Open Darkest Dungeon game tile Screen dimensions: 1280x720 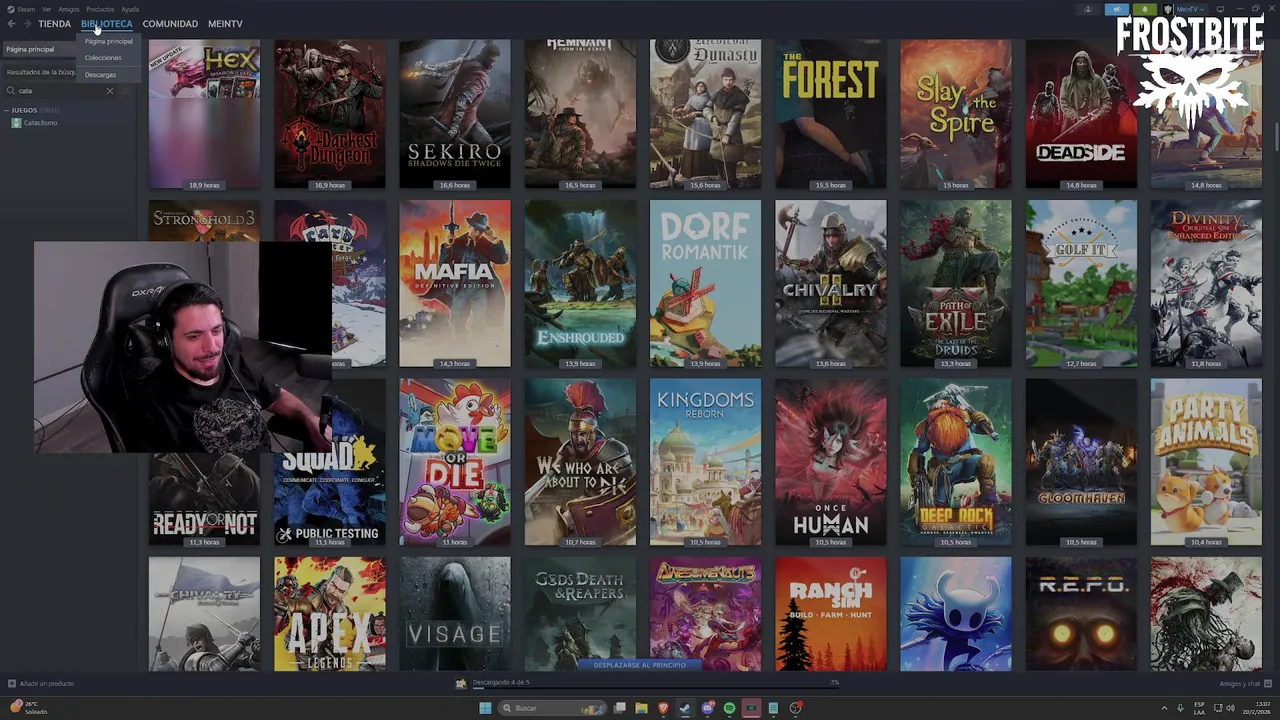point(330,114)
